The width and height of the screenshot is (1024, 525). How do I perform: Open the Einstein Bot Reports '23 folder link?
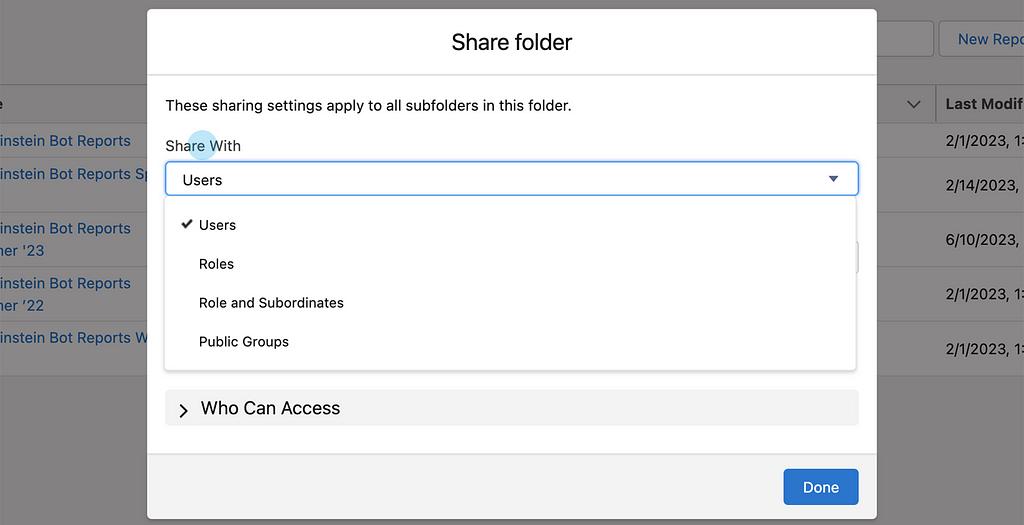[x=66, y=229]
